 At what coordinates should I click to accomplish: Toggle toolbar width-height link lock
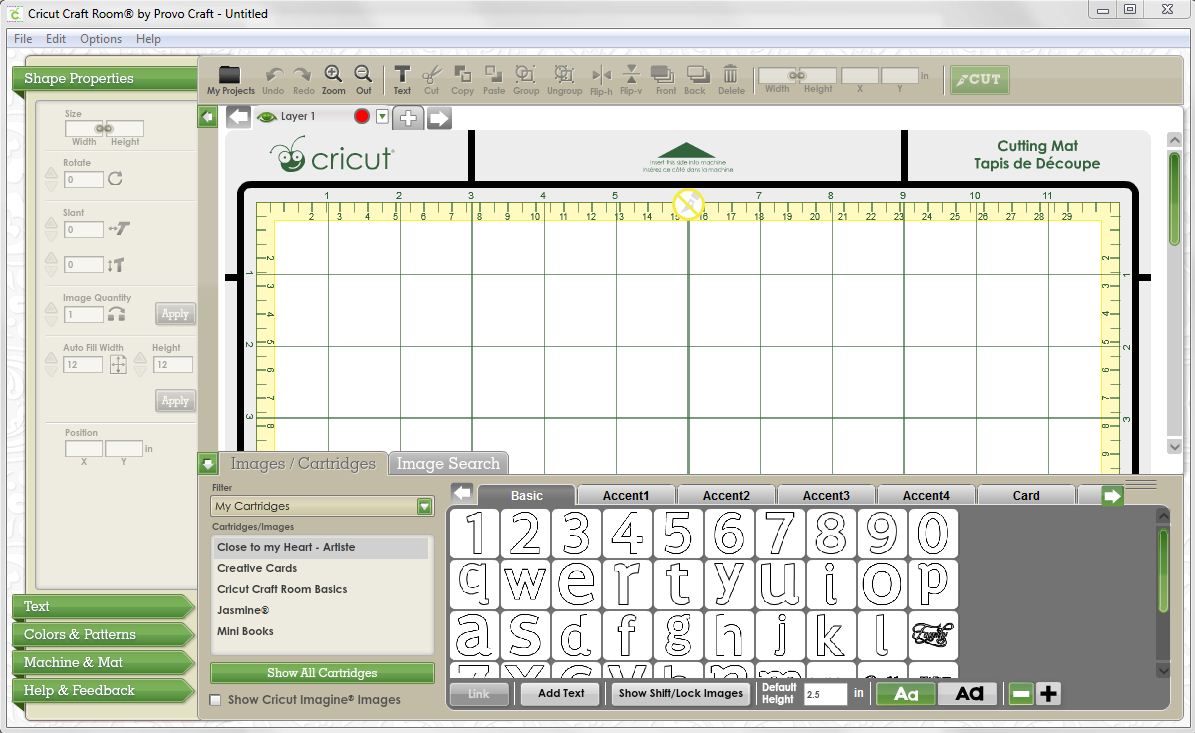point(797,75)
